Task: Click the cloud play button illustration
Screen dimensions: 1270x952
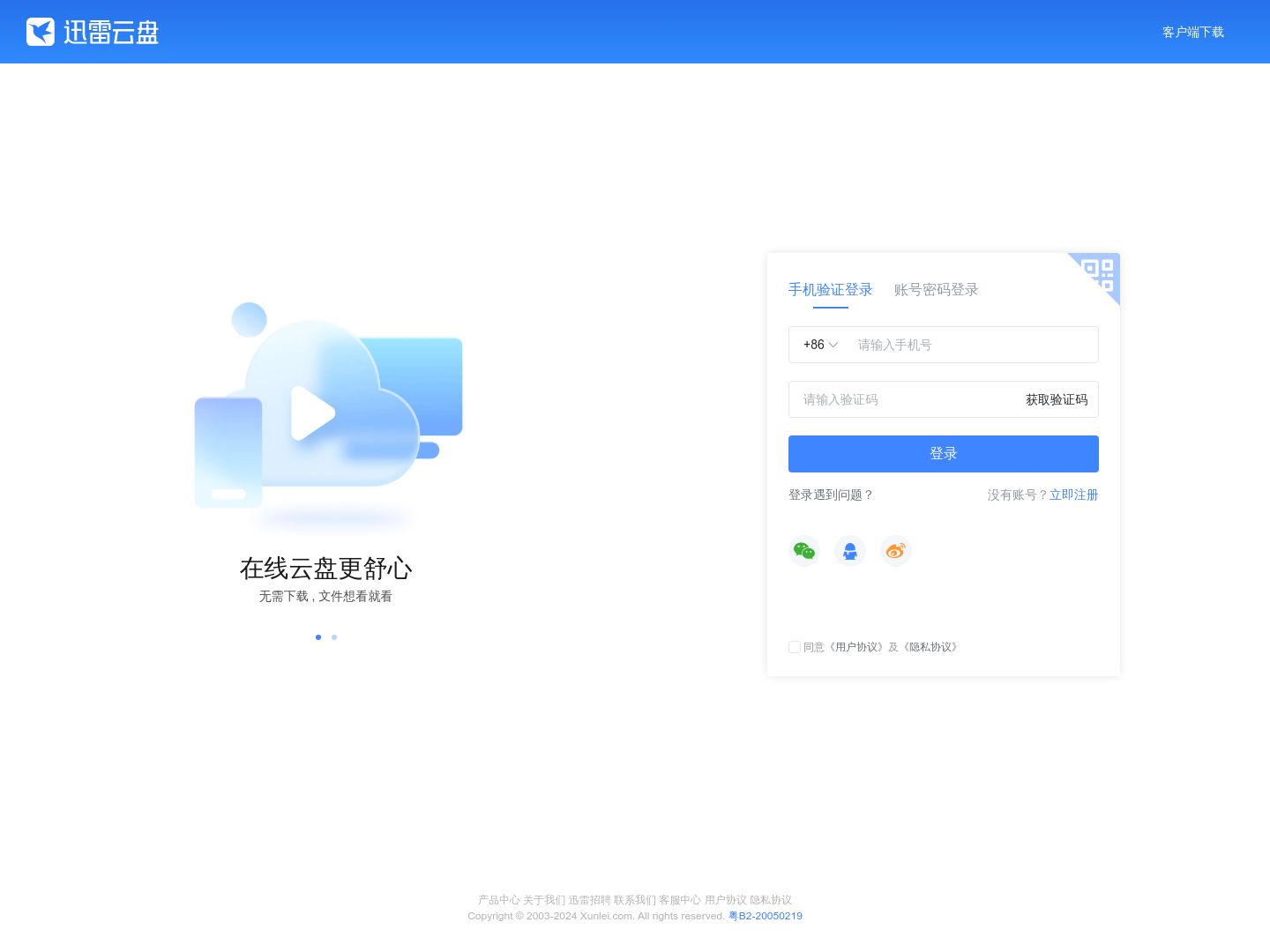Action: 312,413
